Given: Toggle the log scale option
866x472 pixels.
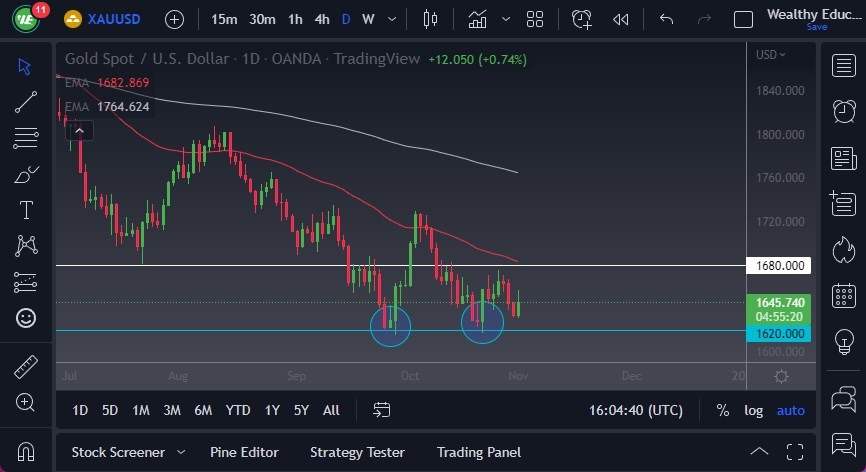Looking at the screenshot, I should pos(753,410).
